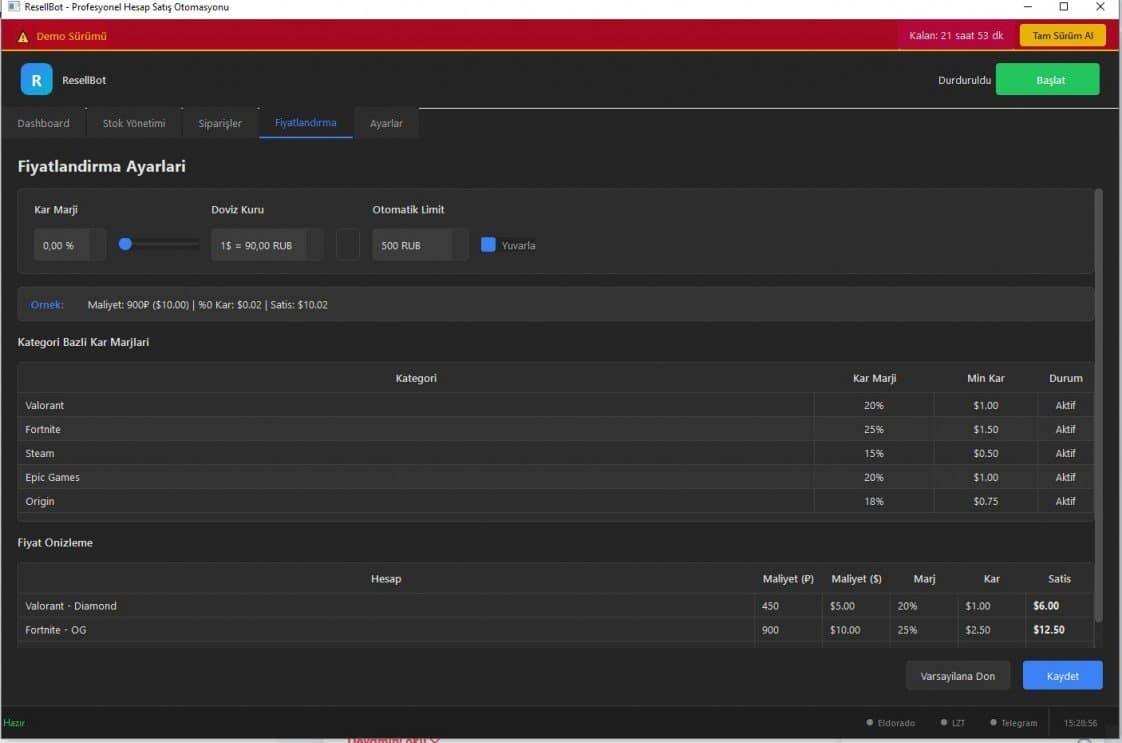Click the Doviz Kuru rate field

point(267,245)
